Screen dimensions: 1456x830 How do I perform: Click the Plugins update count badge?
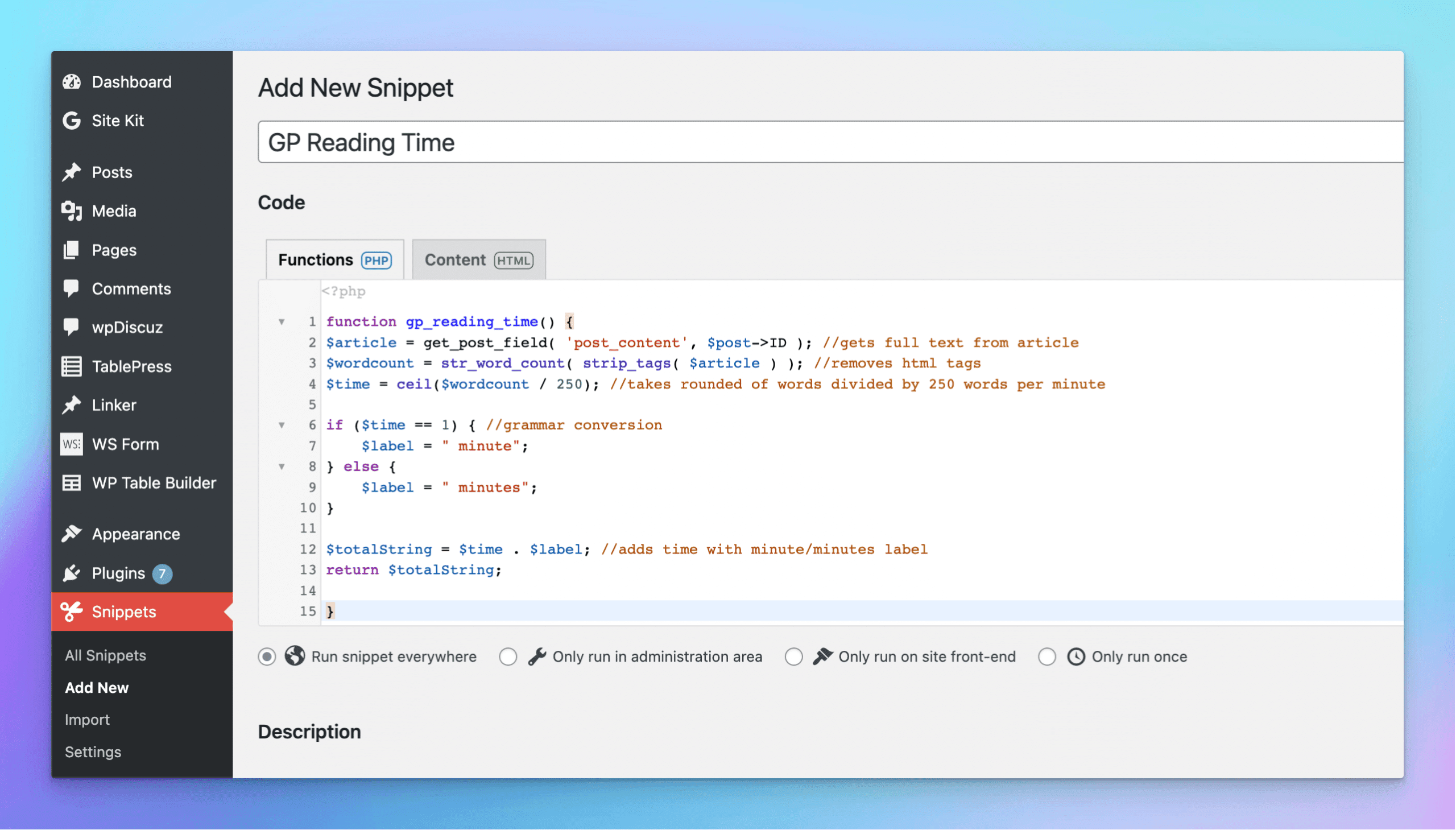tap(163, 574)
